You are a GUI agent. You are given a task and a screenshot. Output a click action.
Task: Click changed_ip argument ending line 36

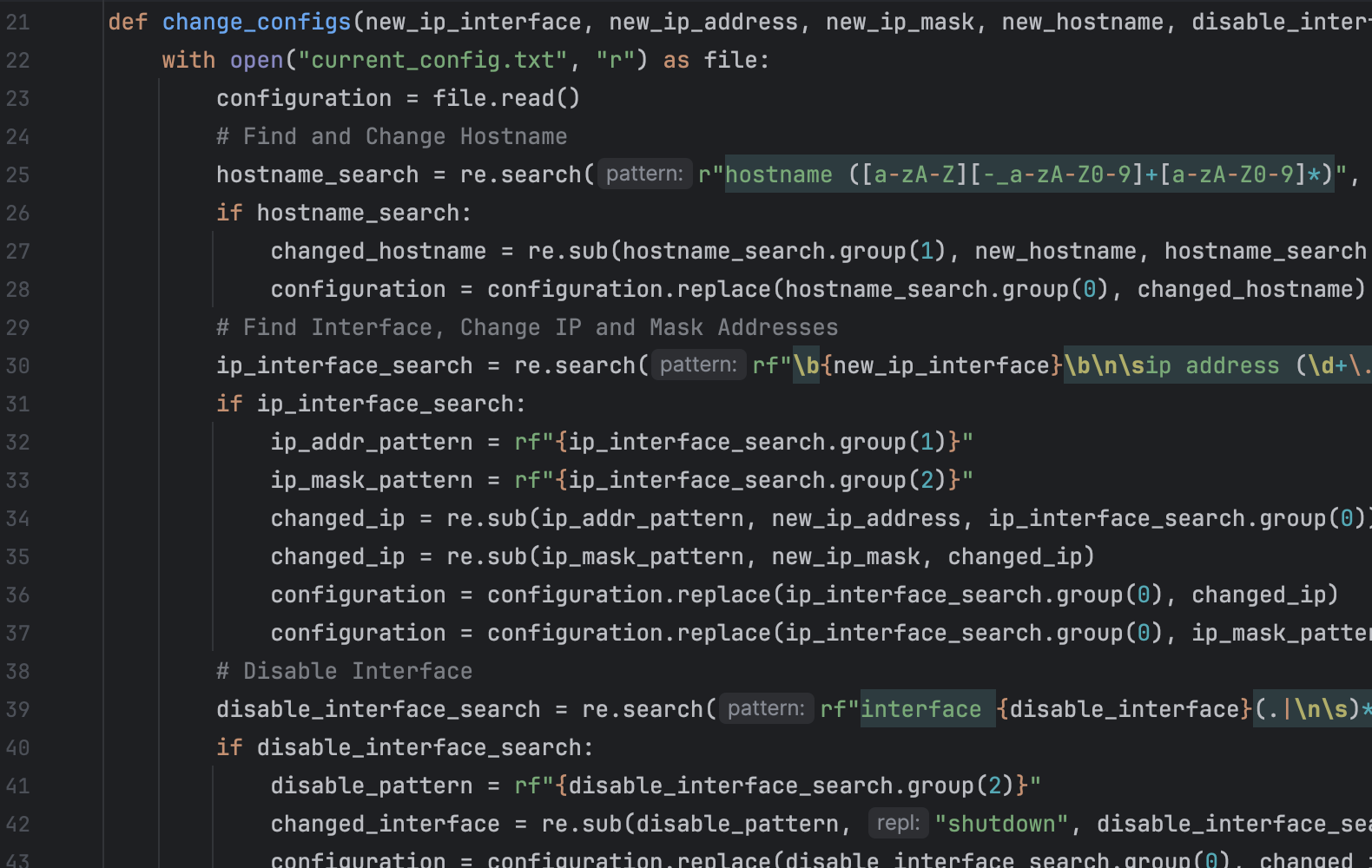pos(1258,595)
